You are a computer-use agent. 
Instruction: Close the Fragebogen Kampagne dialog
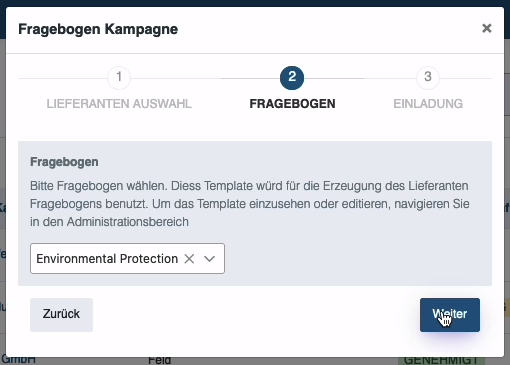(487, 28)
